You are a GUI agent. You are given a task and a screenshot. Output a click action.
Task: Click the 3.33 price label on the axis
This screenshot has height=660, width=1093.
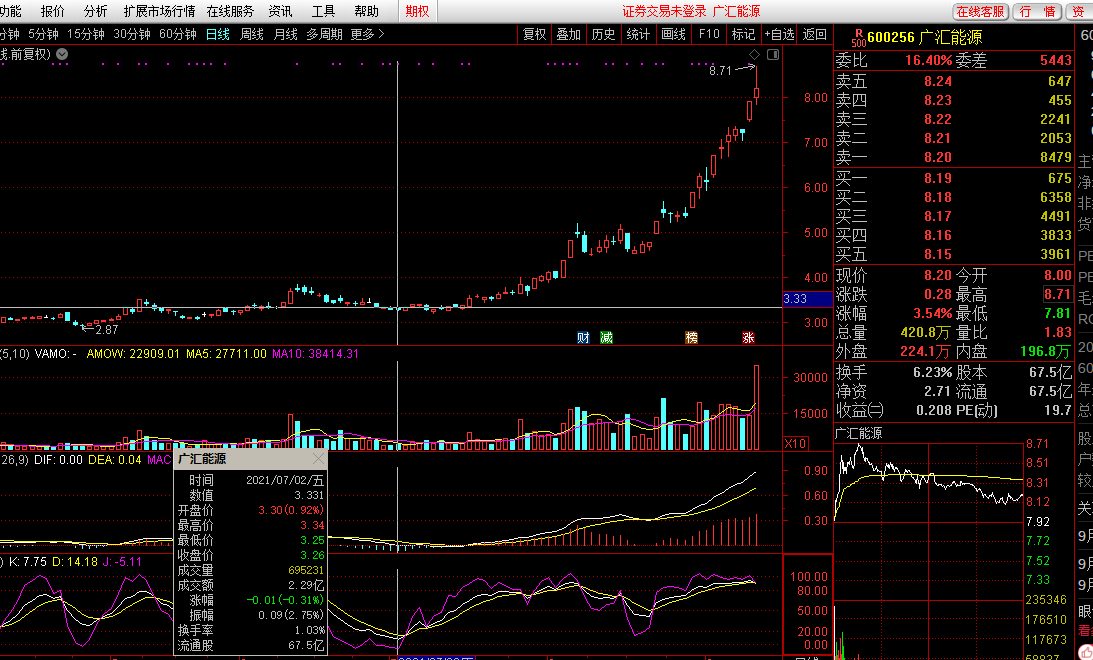pos(808,299)
